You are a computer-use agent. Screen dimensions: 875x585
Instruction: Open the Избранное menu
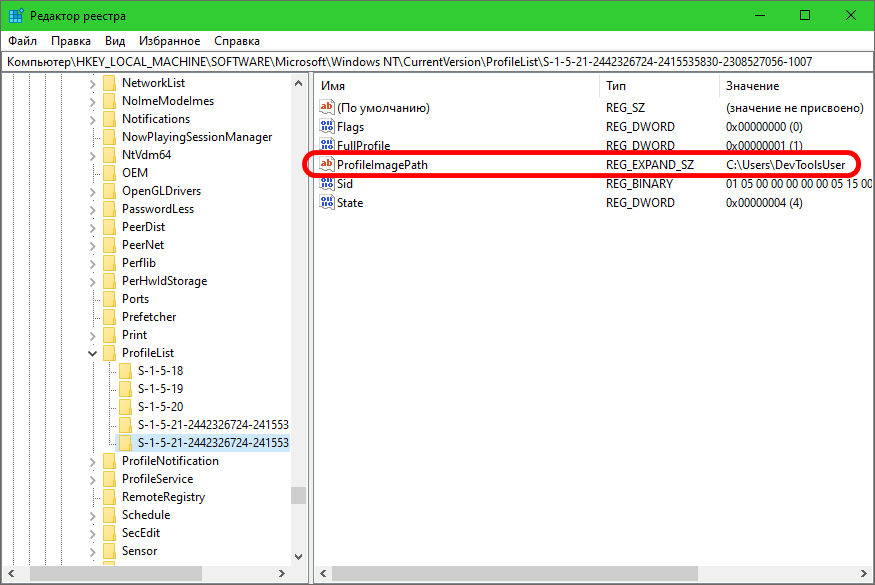coord(170,41)
